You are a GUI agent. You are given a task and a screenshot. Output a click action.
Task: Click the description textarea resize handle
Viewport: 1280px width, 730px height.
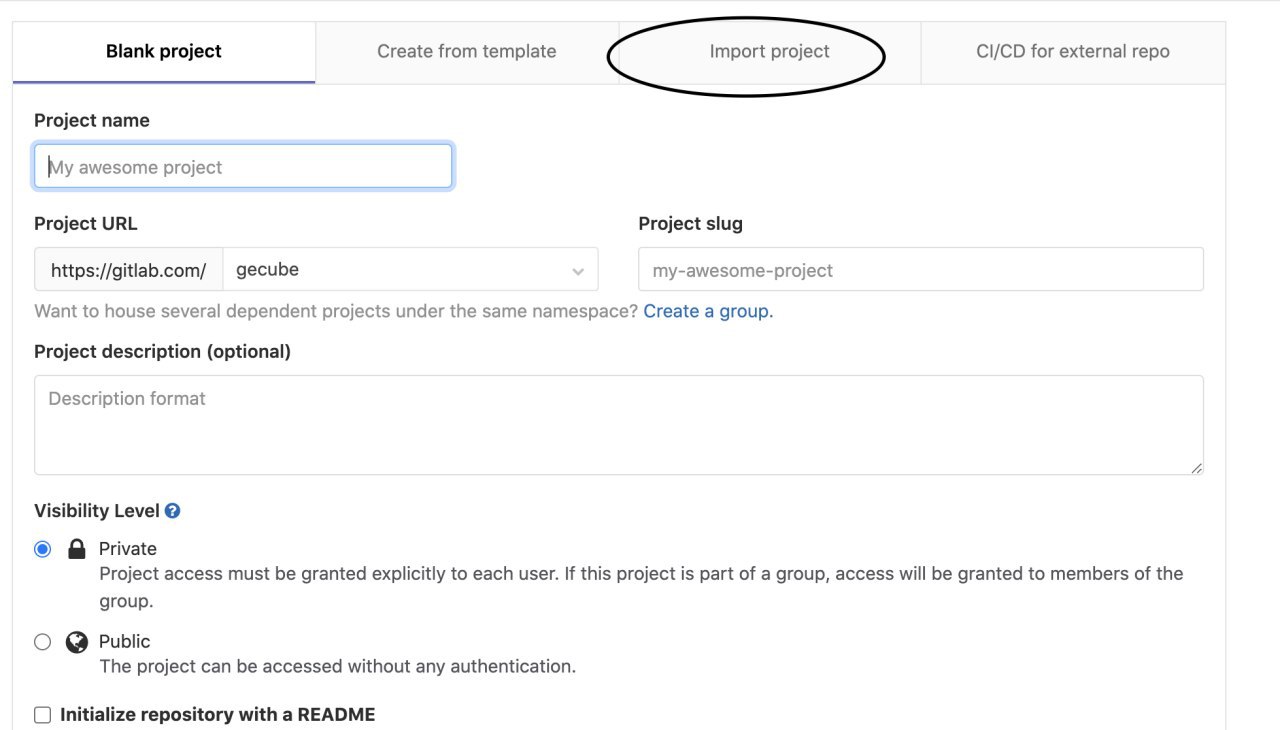[1196, 467]
